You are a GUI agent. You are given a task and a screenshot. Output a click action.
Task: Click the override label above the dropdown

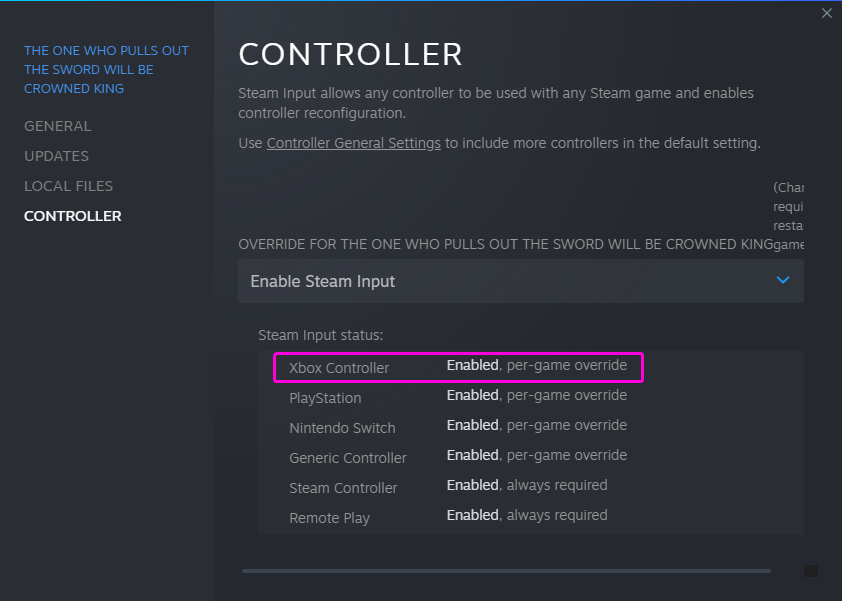[505, 245]
